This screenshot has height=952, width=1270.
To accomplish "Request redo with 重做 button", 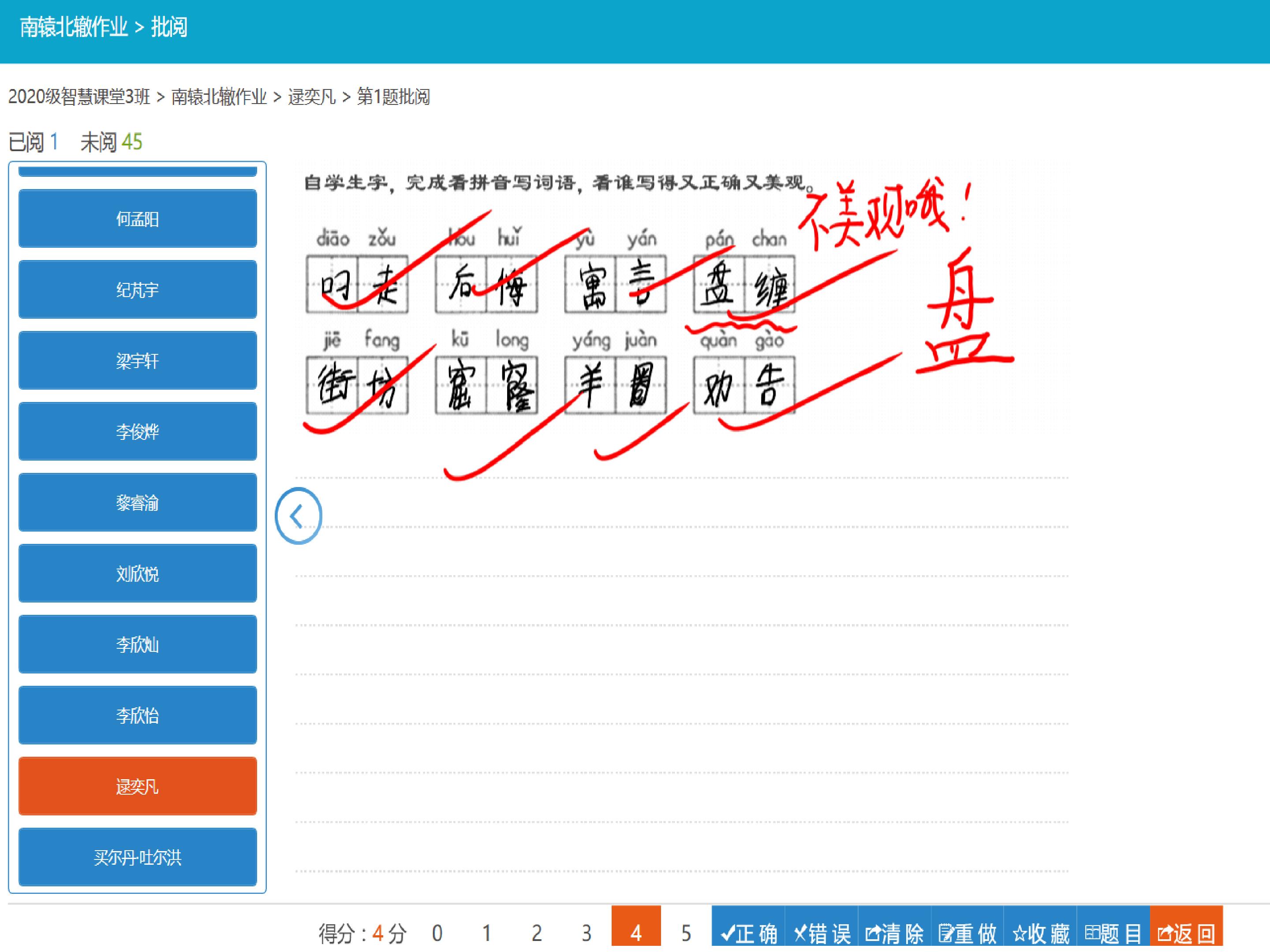I will [967, 933].
